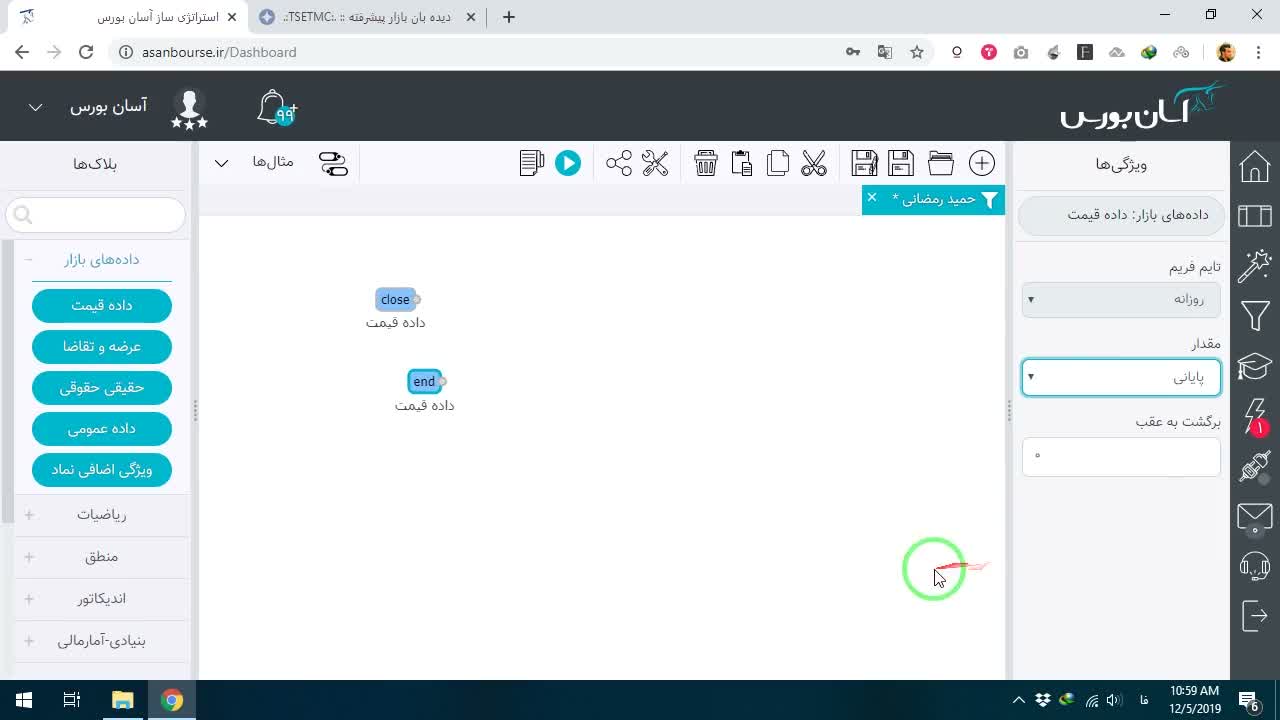Screen dimensions: 1280x720
Task: Add the حقیقی حقوقی block
Action: [102, 387]
